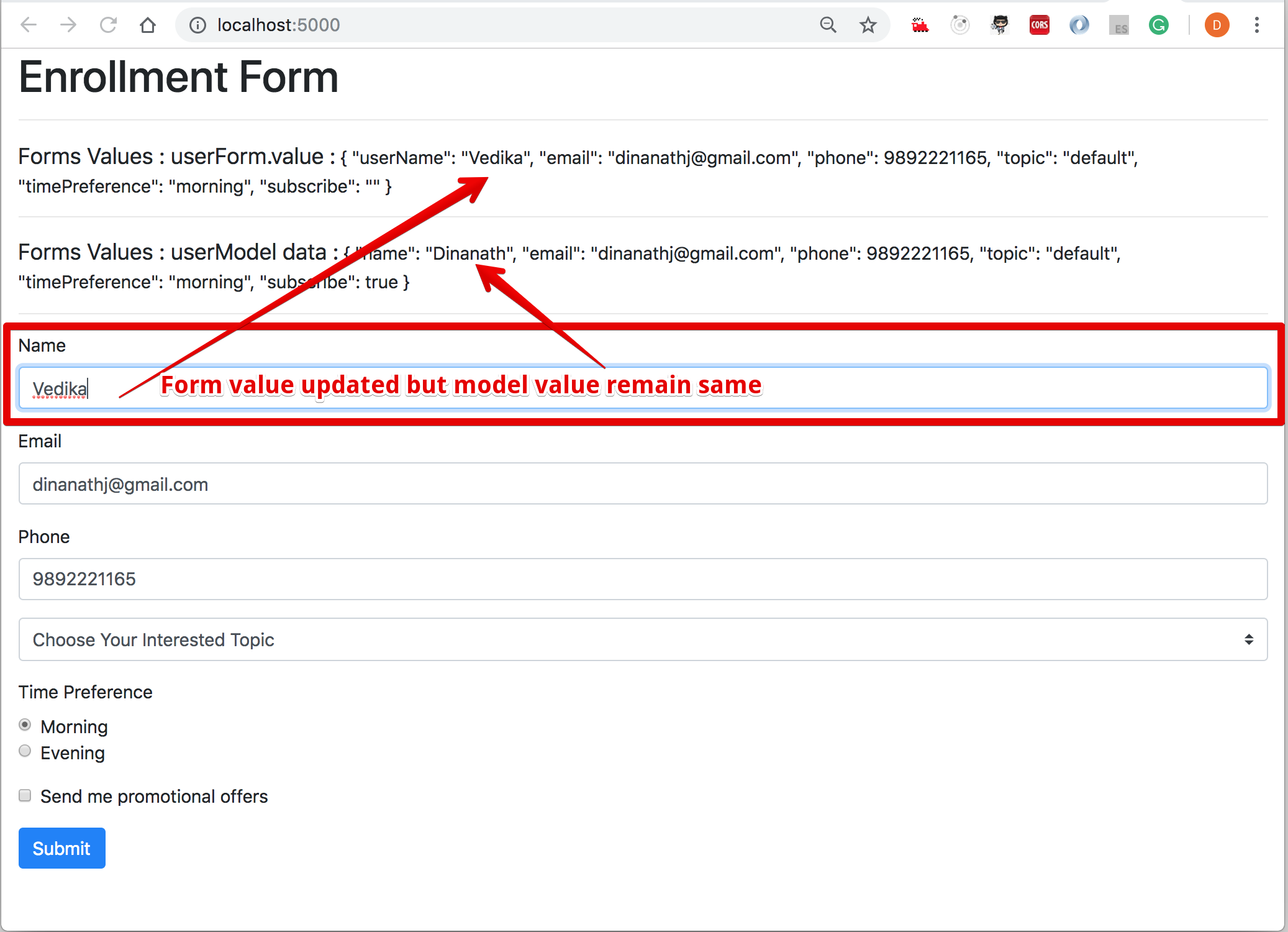Go to home page icon
1288x932 pixels.
click(148, 25)
